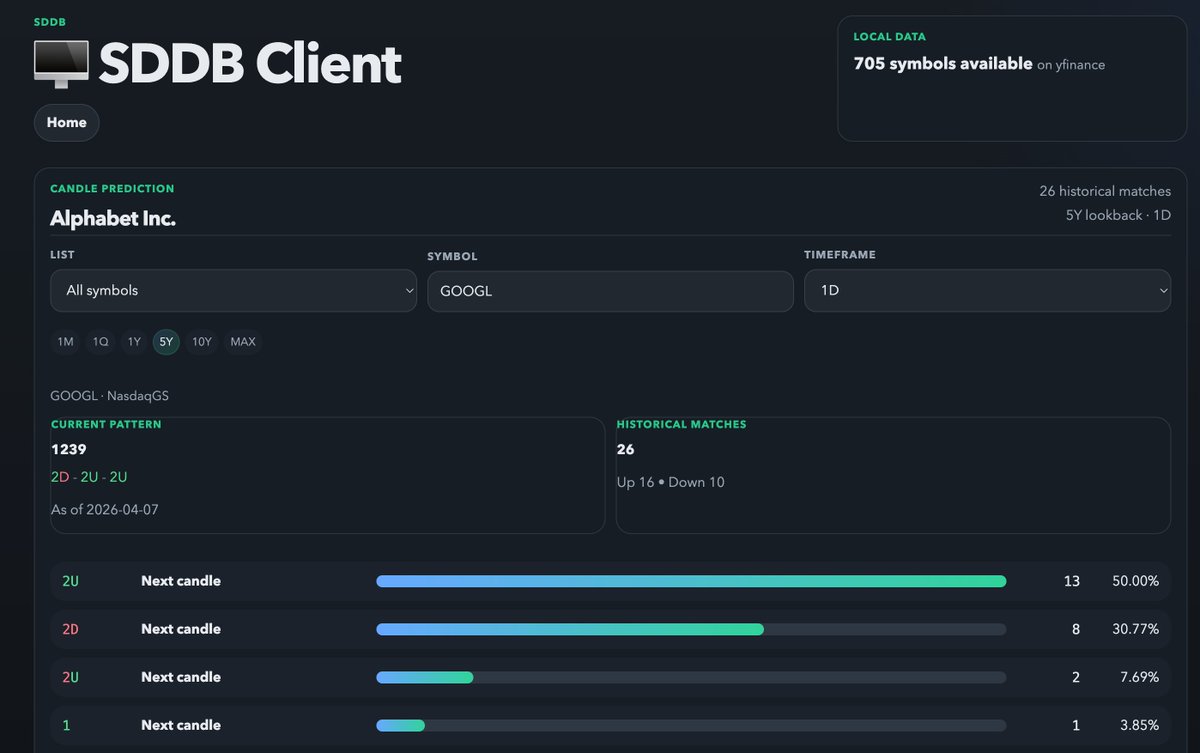This screenshot has height=753, width=1200.
Task: Click the 50.00% progress bar
Action: click(x=691, y=581)
